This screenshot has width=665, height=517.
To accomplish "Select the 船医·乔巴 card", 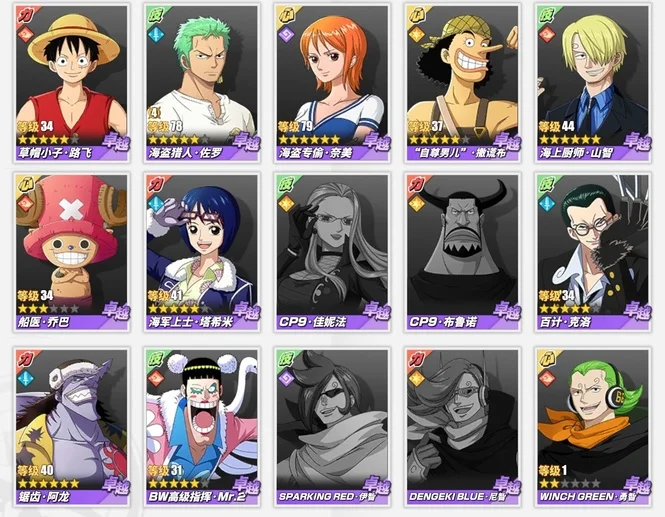I will 72,252.
